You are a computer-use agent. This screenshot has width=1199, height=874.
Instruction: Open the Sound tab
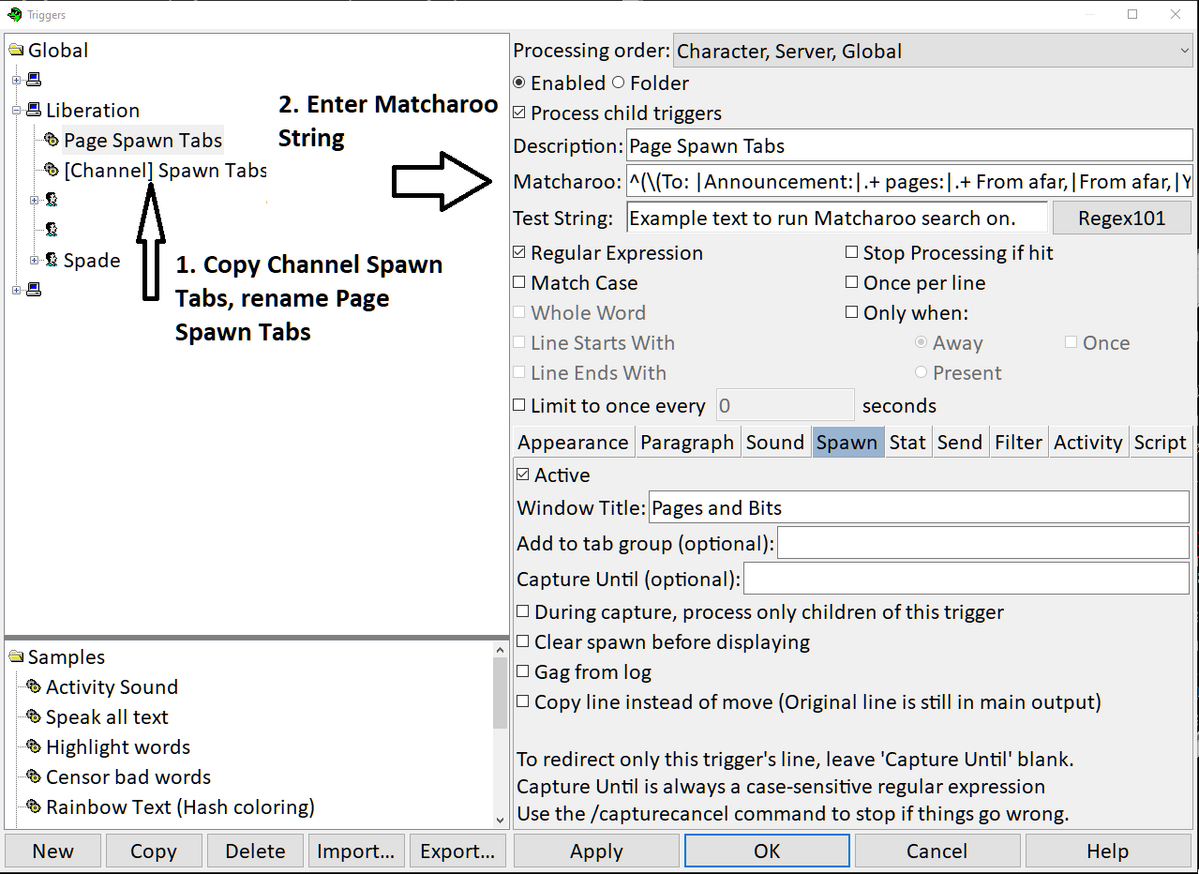coord(775,441)
